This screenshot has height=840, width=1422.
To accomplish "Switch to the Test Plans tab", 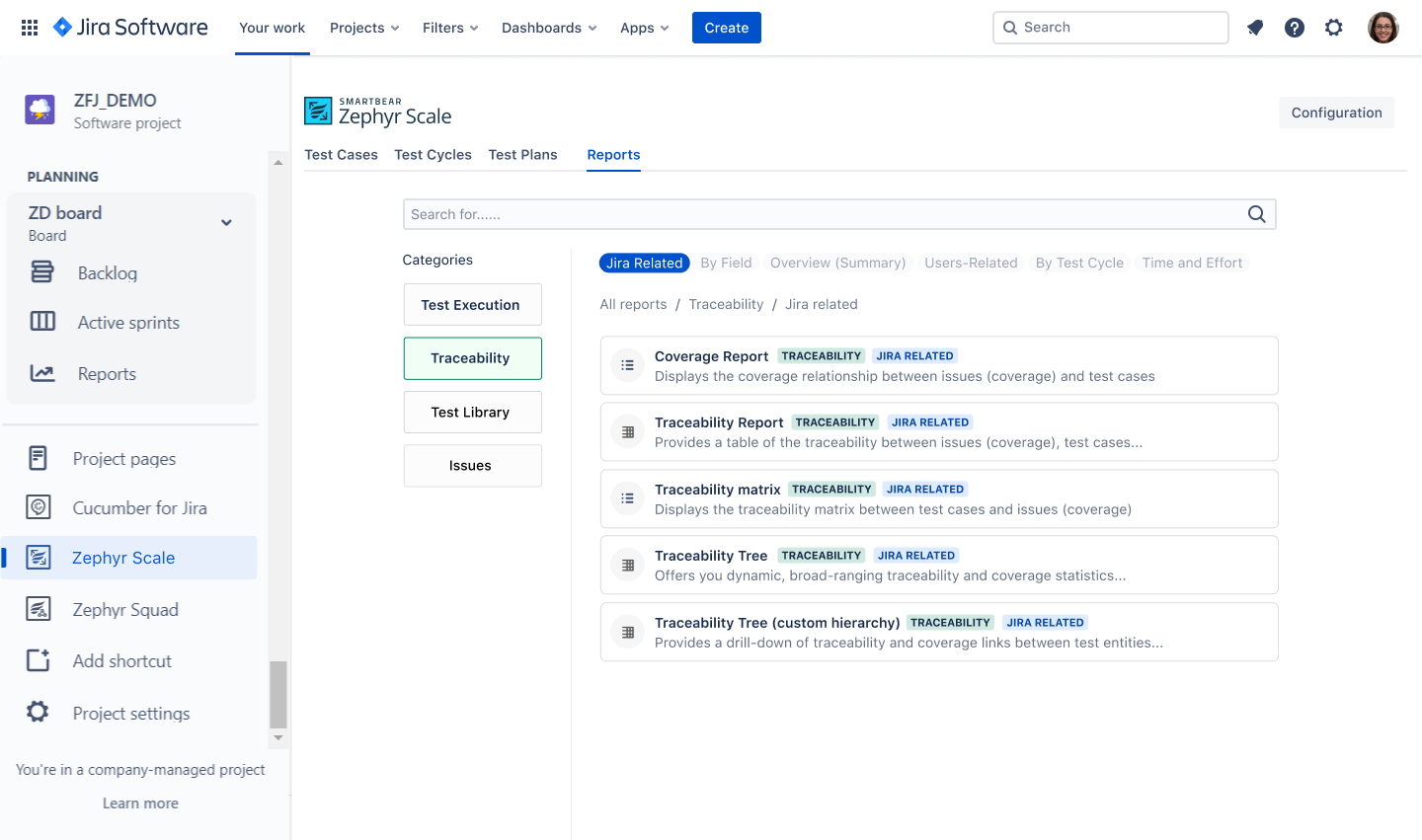I will tap(522, 155).
